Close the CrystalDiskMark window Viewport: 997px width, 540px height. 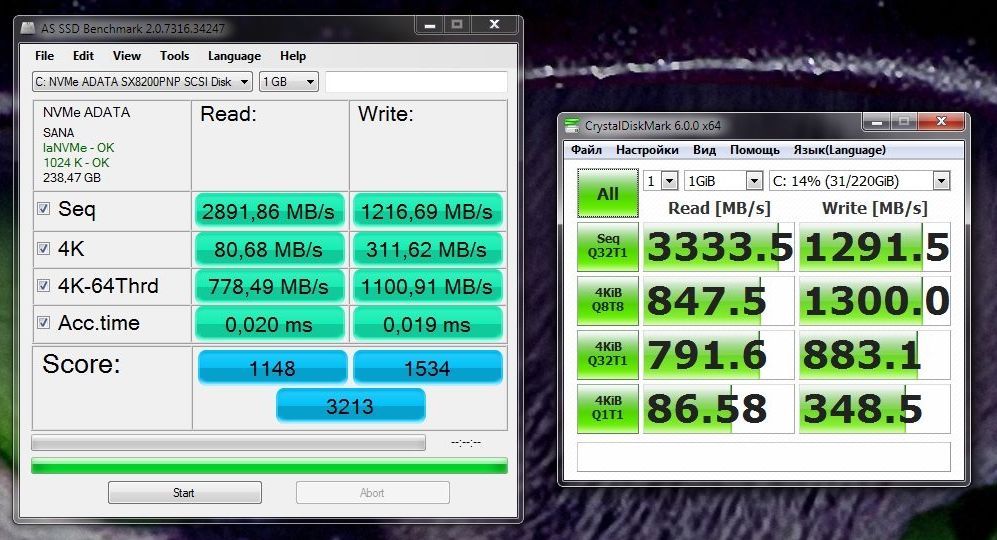942,121
